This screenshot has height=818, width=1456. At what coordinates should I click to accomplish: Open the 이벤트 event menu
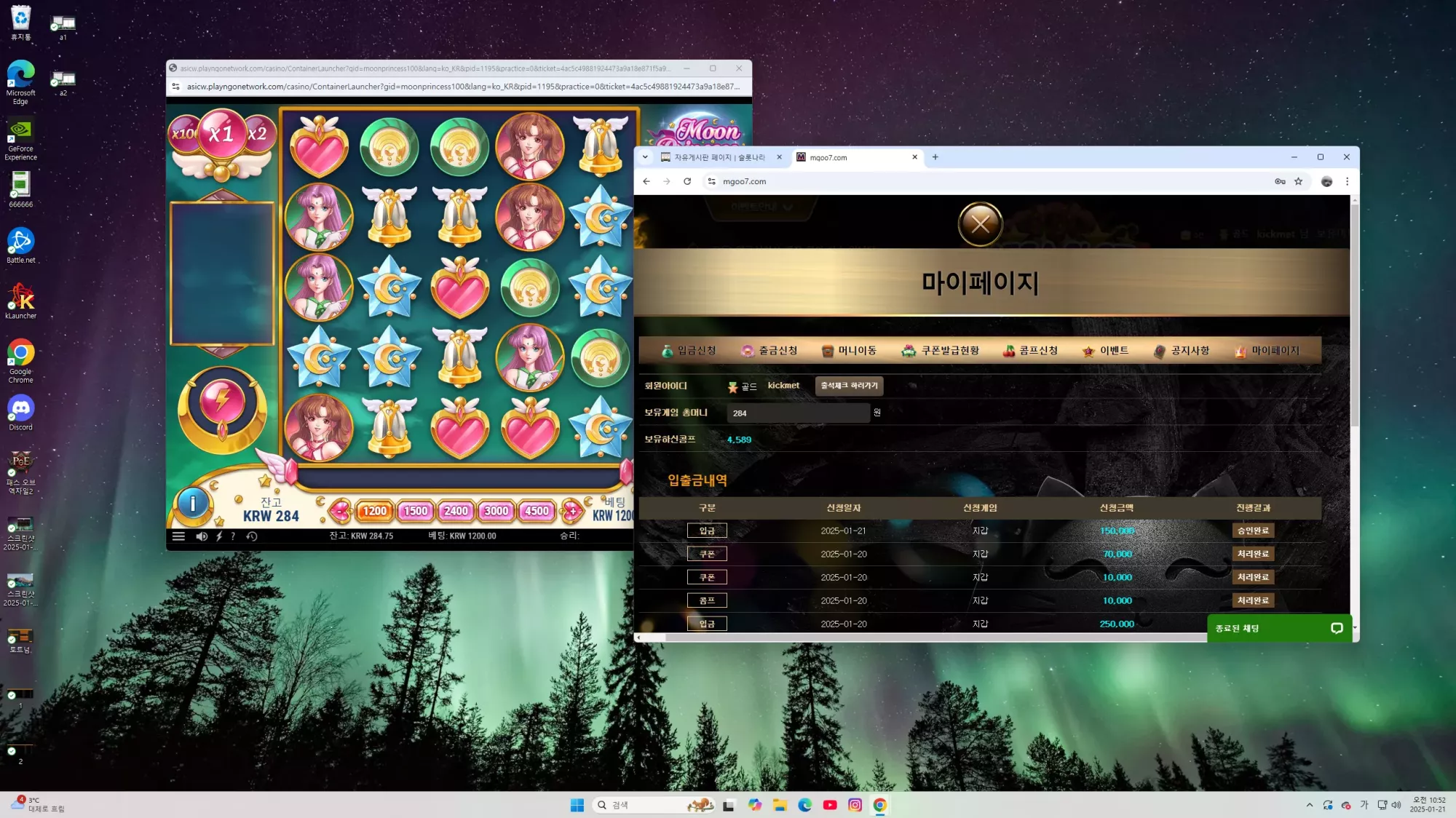pos(1105,351)
